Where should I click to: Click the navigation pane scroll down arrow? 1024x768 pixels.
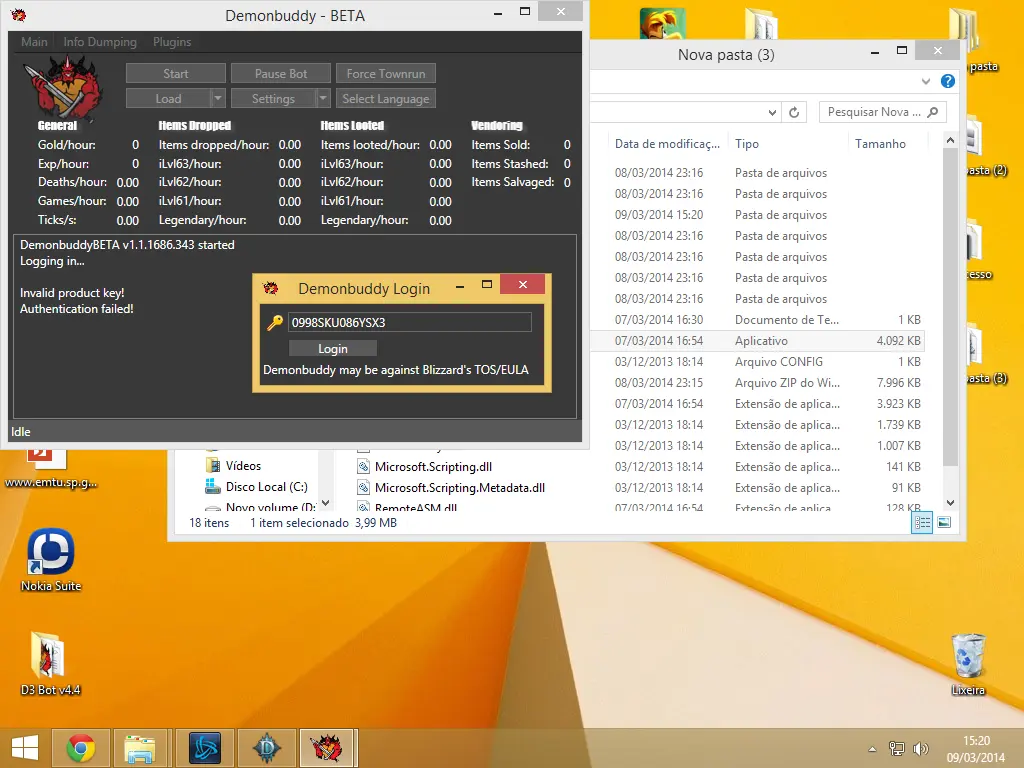point(325,503)
